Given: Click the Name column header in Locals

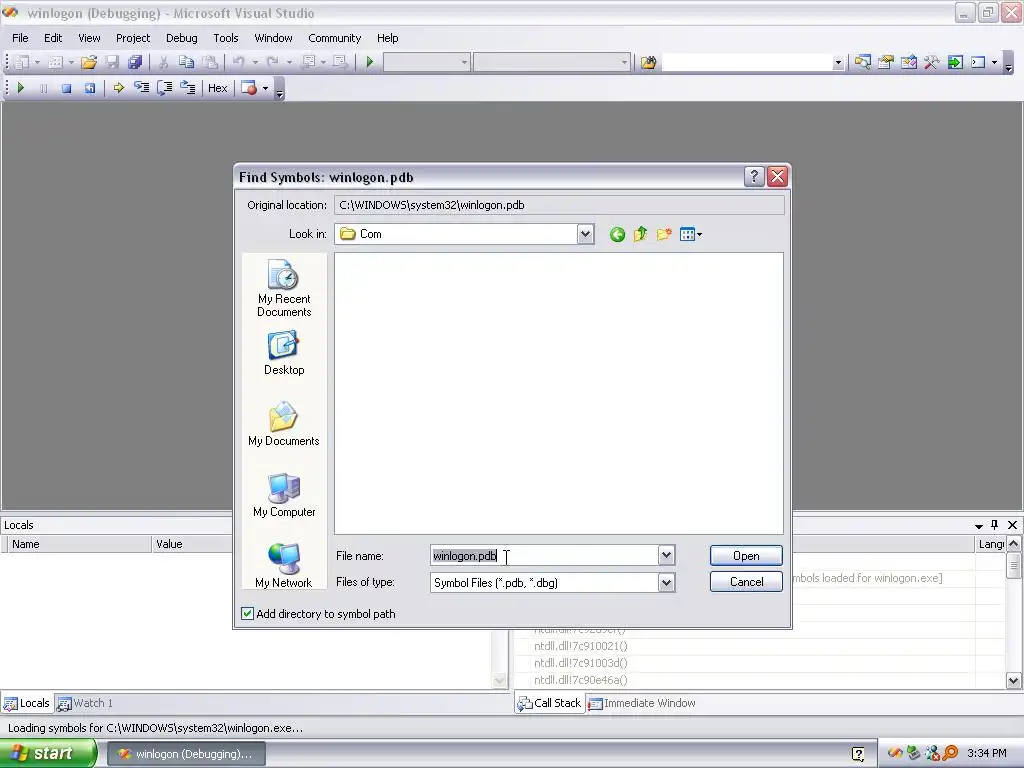Looking at the screenshot, I should pos(78,544).
